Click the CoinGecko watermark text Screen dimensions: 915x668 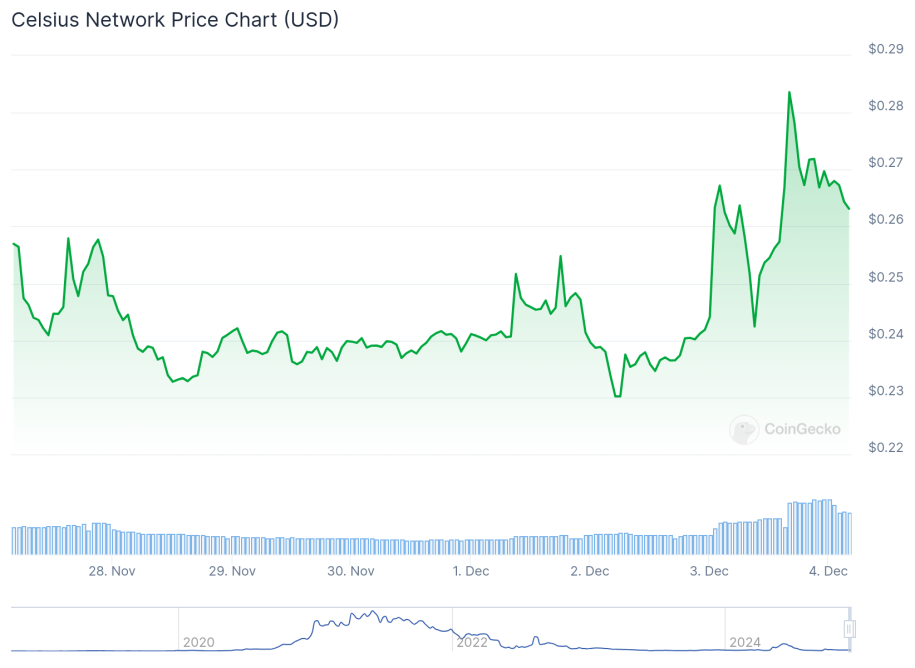[802, 429]
